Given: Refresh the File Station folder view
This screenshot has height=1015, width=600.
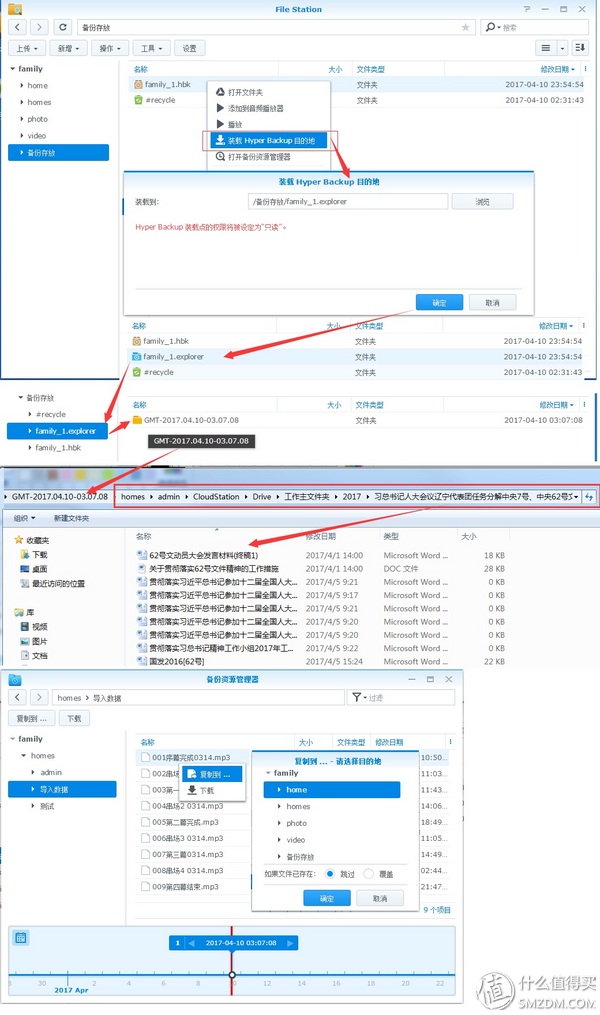Looking at the screenshot, I should coord(63,27).
